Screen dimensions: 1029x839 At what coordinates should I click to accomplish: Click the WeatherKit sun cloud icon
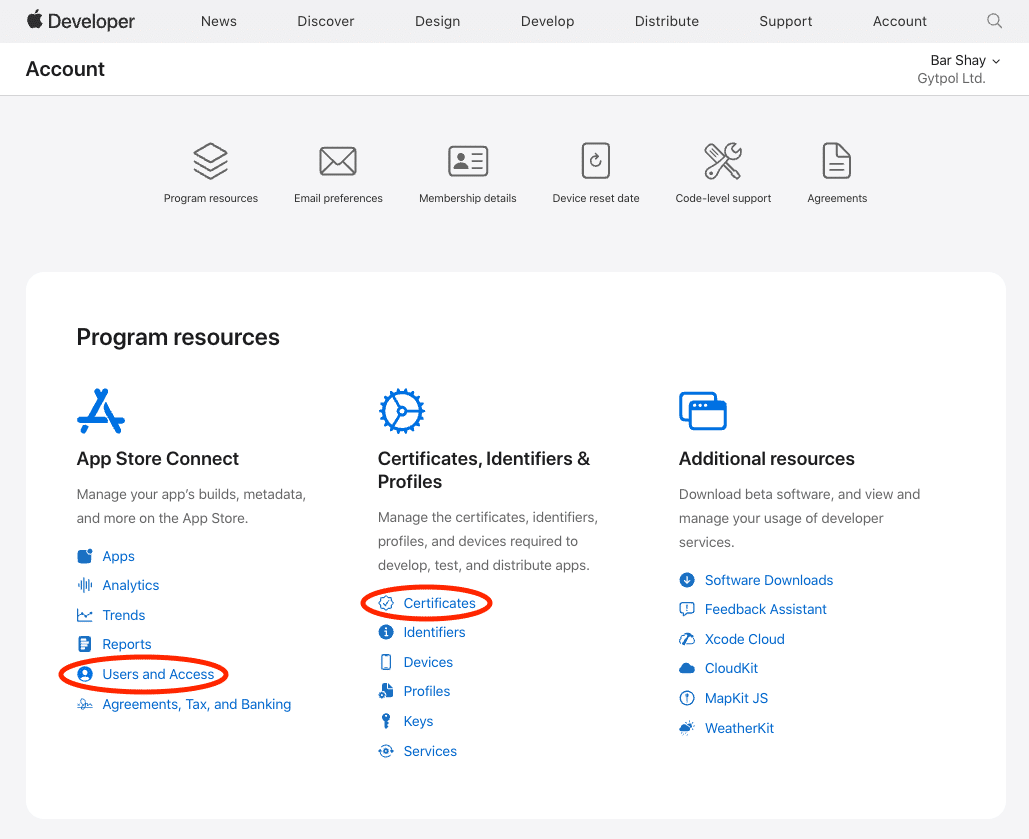tap(687, 728)
